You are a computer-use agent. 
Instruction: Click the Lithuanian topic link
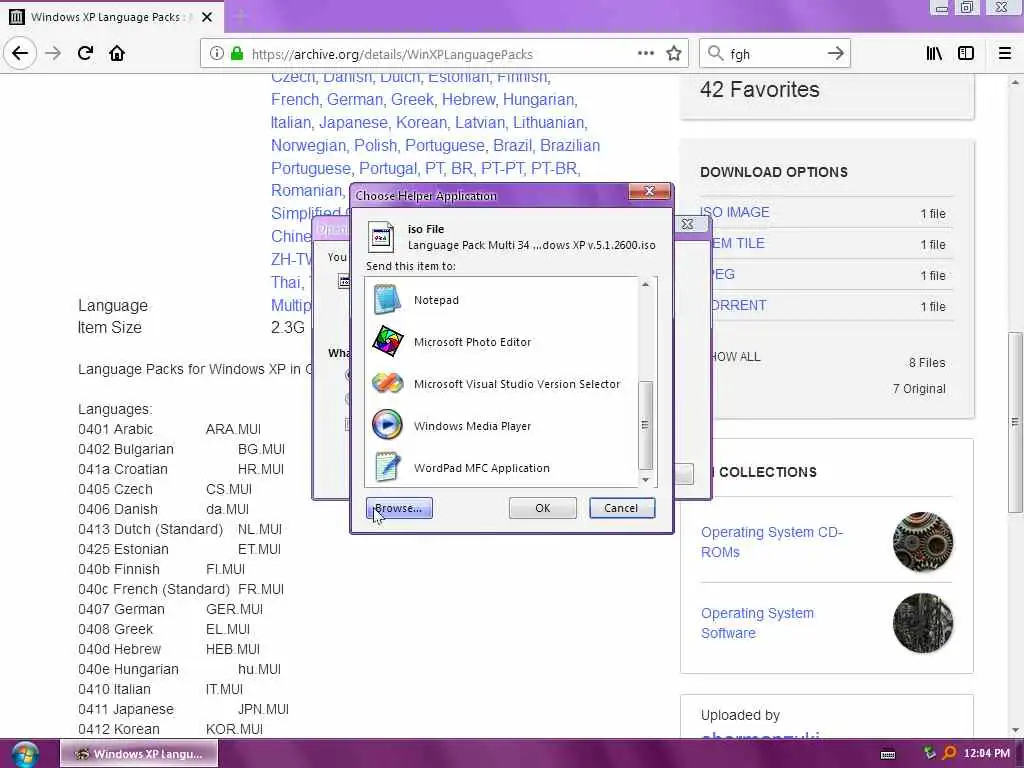tap(549, 122)
